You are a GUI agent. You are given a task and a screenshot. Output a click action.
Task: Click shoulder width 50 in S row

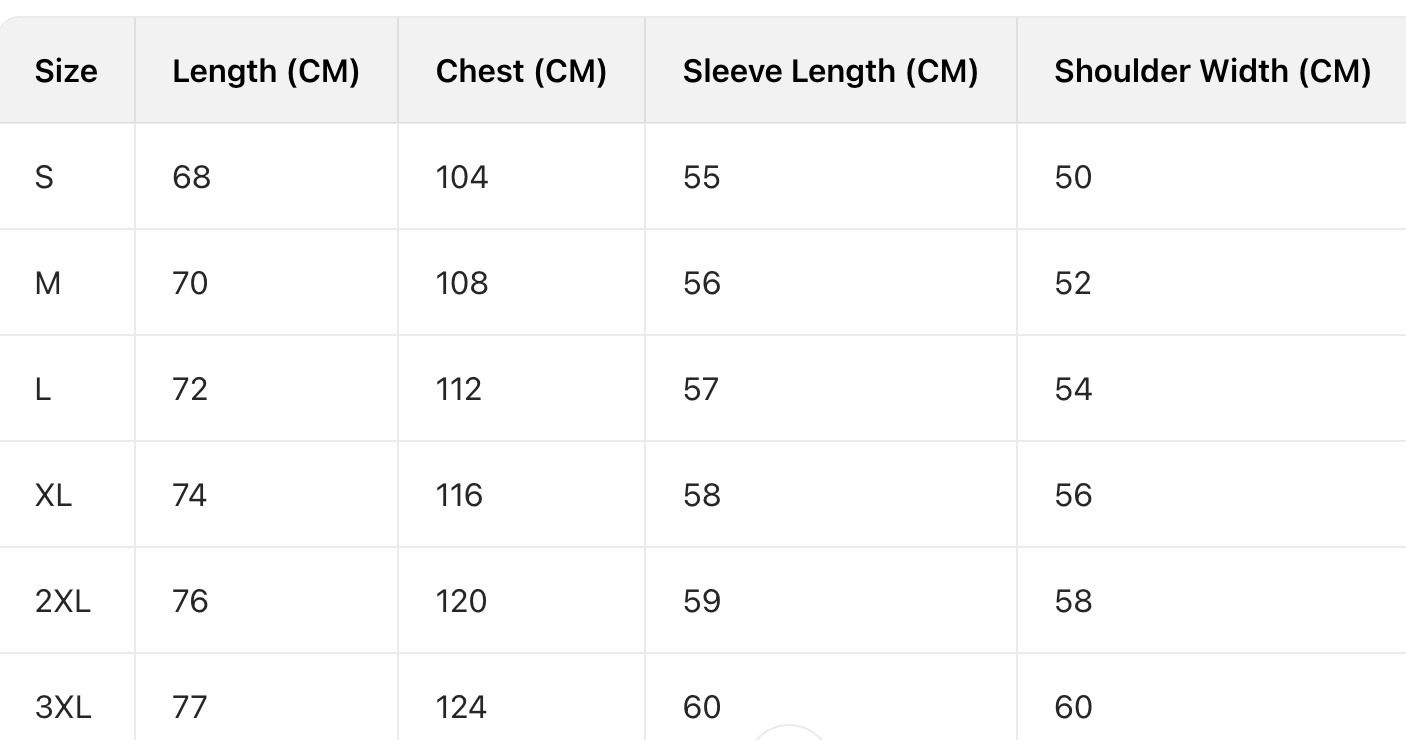1073,177
